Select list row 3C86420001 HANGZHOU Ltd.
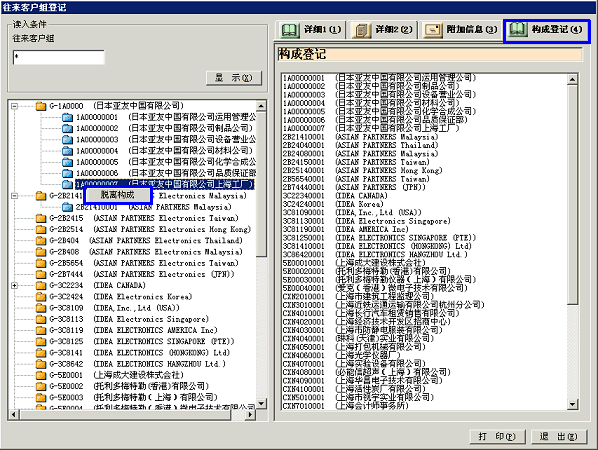Image resolution: width=598 pixels, height=450 pixels. pyautogui.click(x=375, y=254)
